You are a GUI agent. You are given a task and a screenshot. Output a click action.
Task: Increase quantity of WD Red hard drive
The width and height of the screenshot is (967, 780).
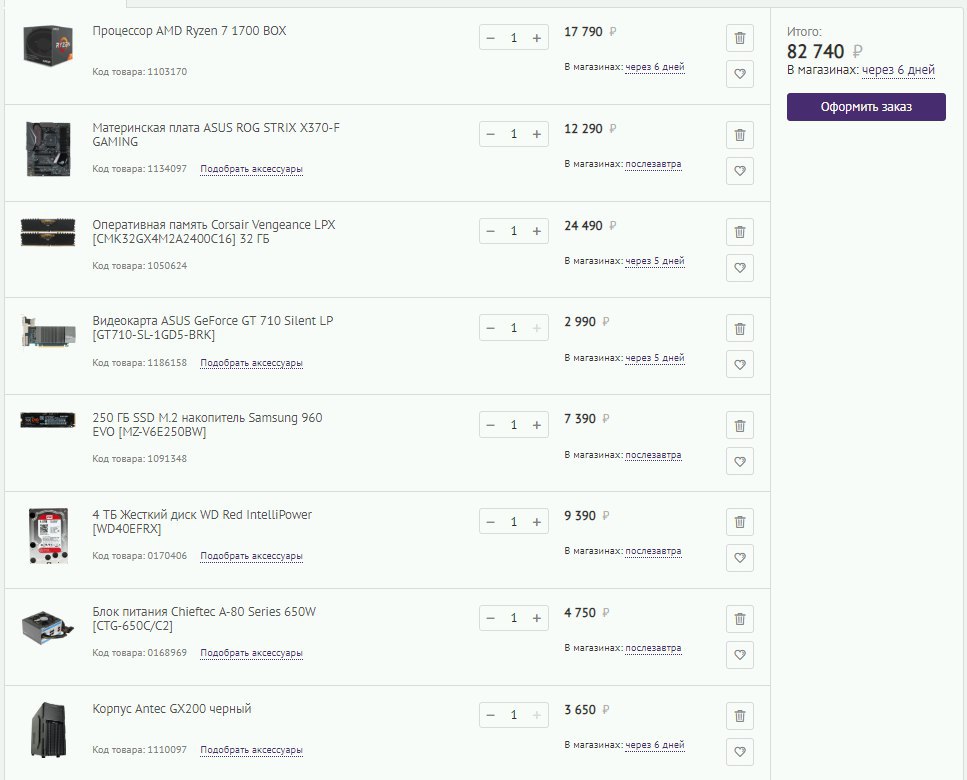pyautogui.click(x=537, y=522)
